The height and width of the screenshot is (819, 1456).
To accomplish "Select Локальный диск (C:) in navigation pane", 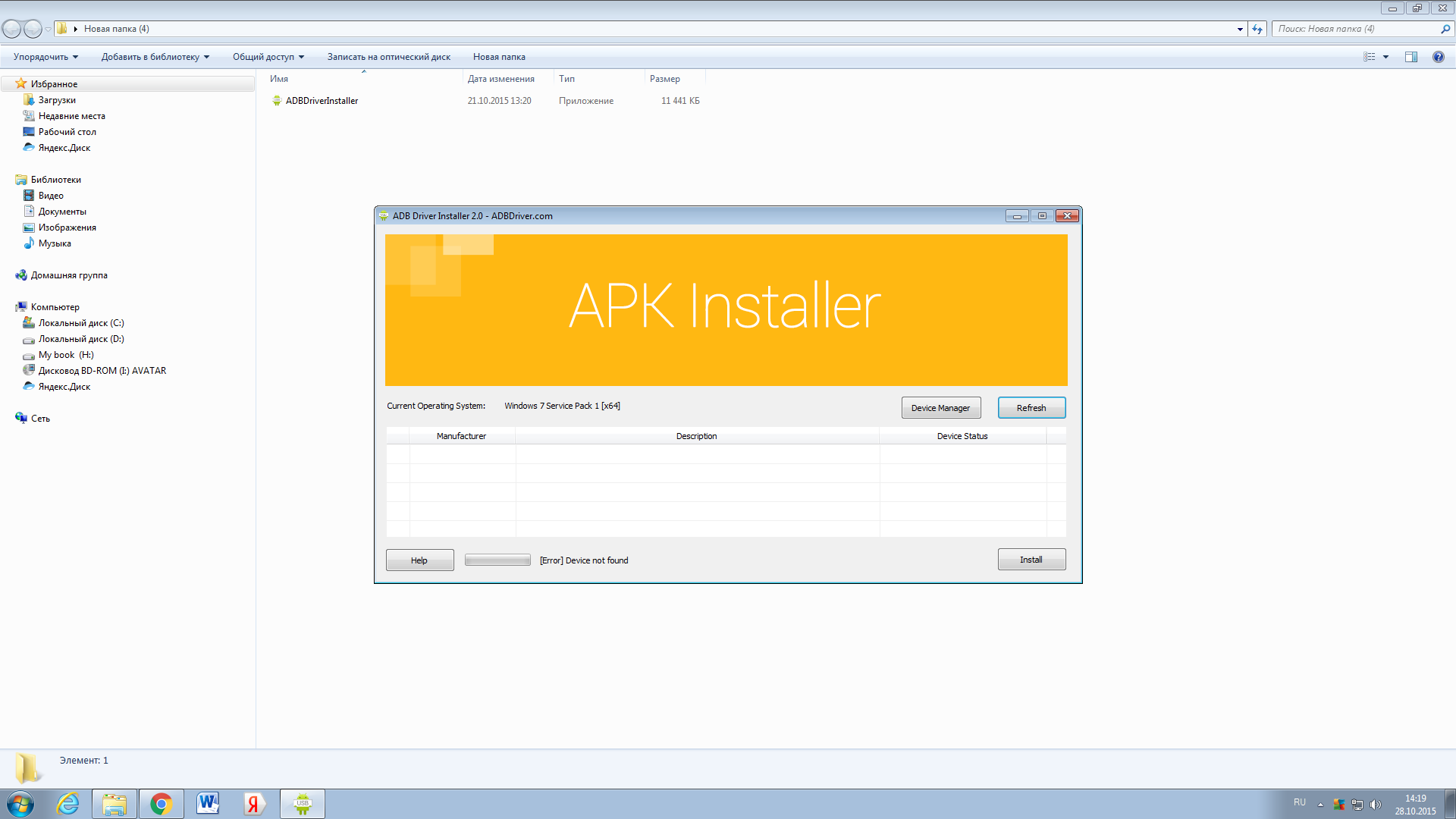I will pos(81,323).
